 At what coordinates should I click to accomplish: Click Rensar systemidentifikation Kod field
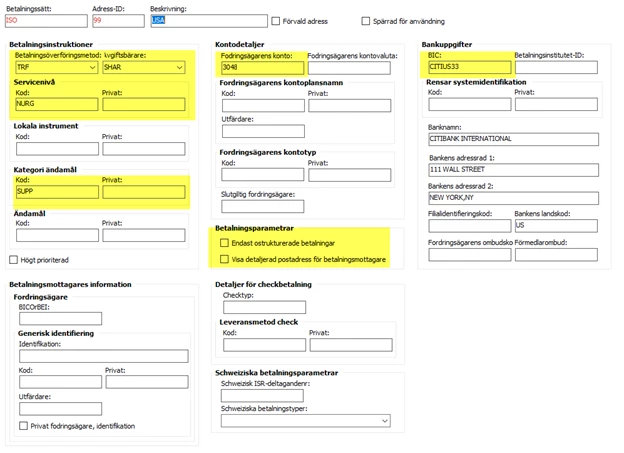[x=470, y=104]
